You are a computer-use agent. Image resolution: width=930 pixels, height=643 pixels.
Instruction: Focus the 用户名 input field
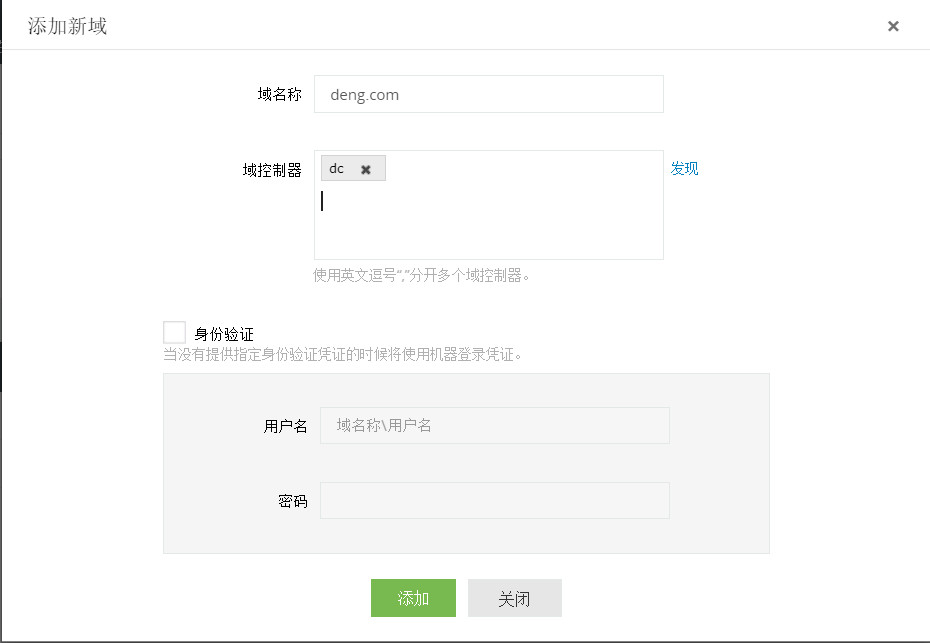(494, 425)
